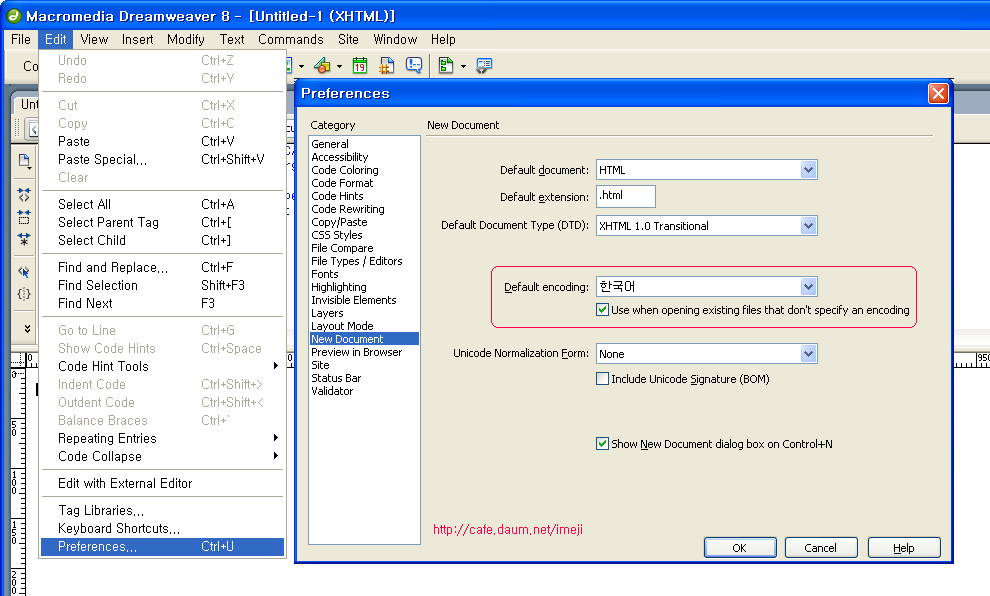The image size is (990, 596).
Task: Open the Modify menu
Action: 186,39
